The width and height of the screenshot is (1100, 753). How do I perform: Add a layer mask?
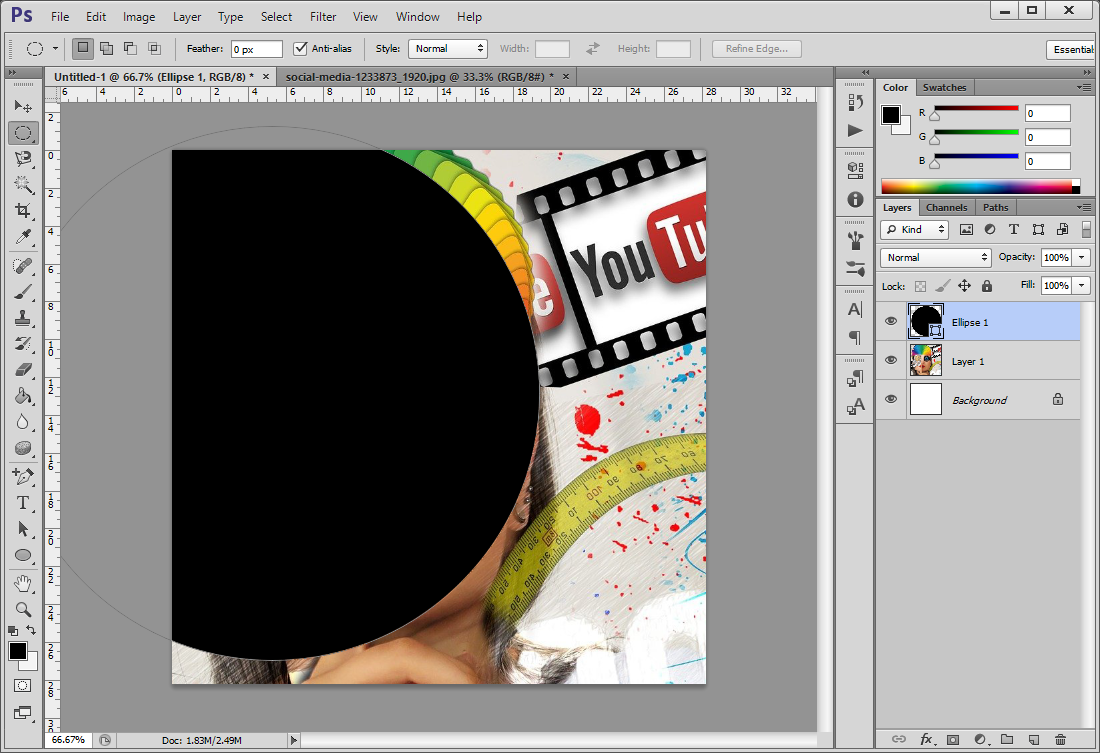click(x=953, y=739)
